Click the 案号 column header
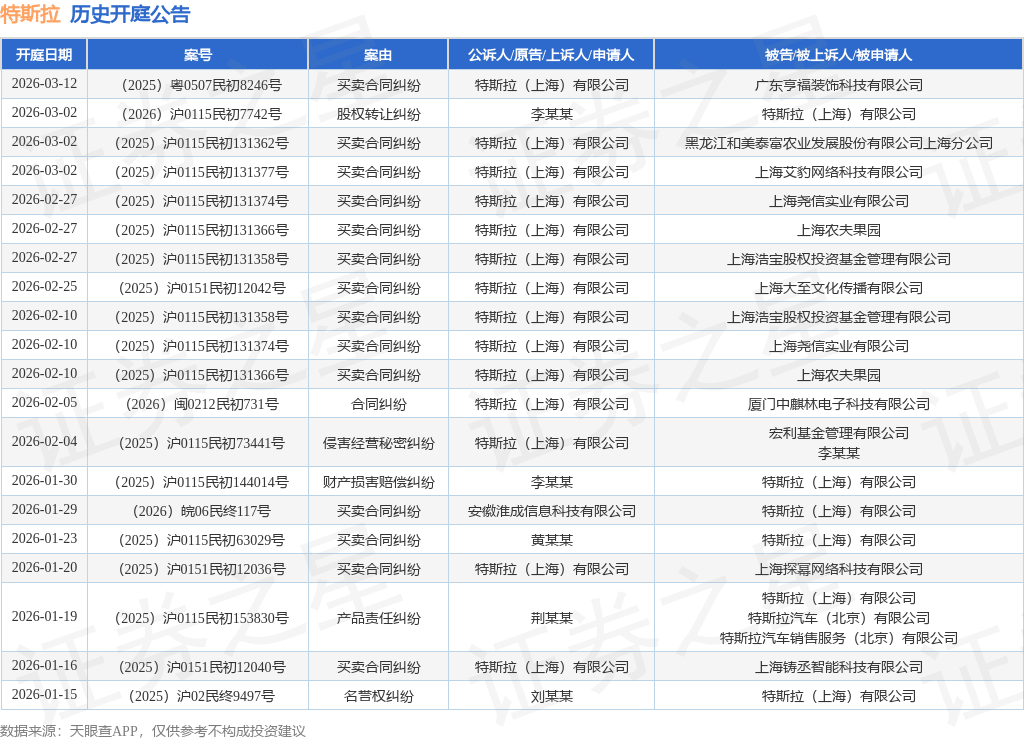 click(197, 55)
